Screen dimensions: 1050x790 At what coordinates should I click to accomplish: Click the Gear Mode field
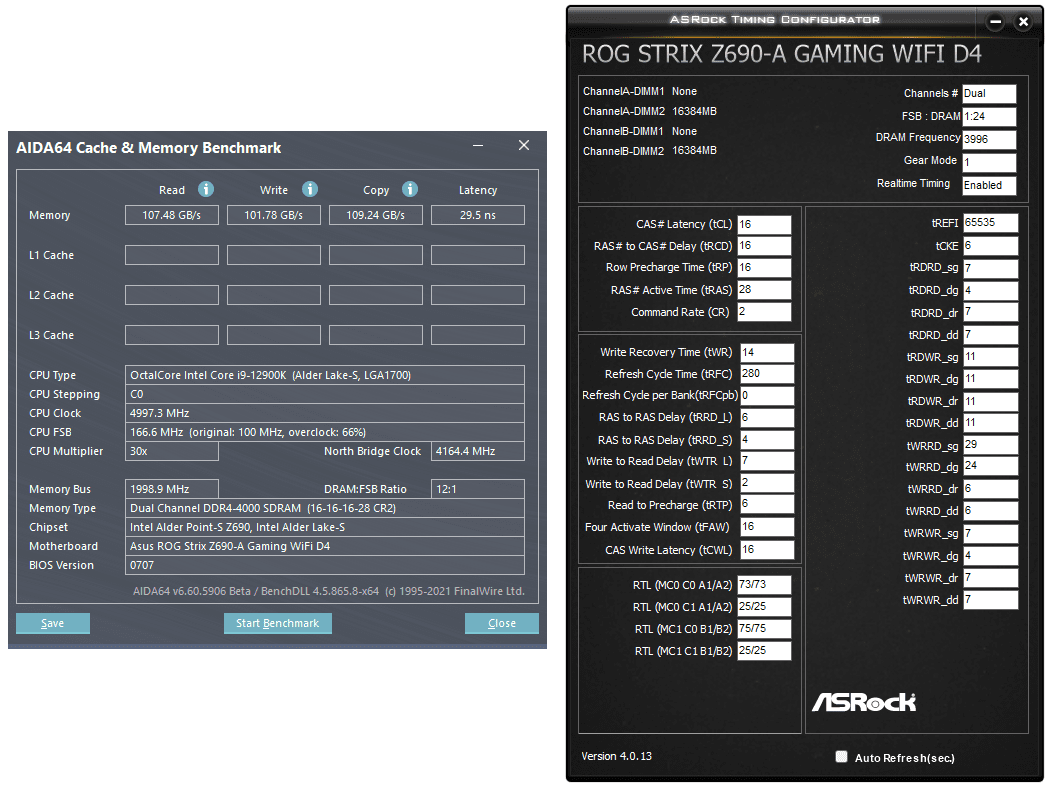(989, 162)
